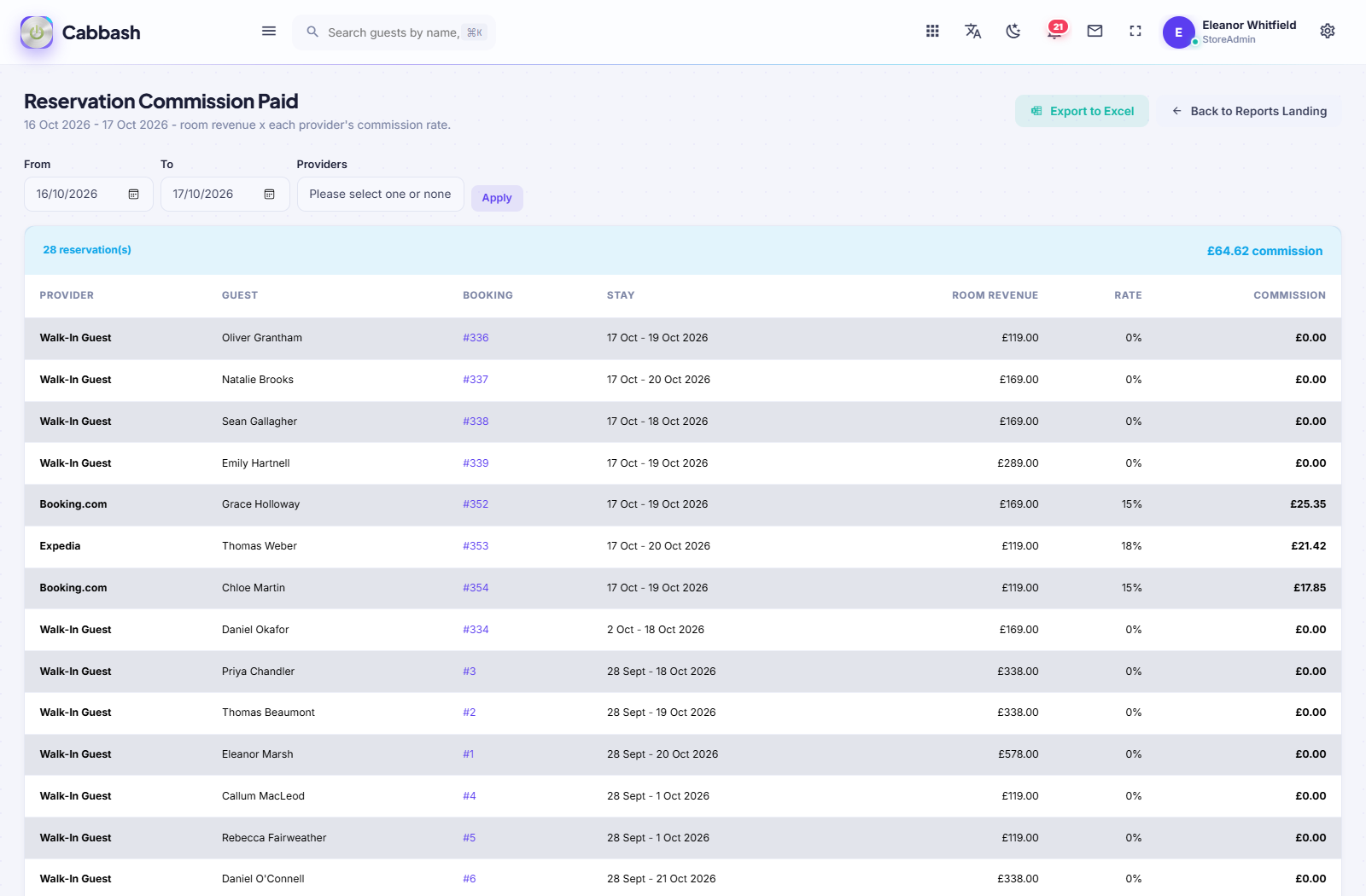The height and width of the screenshot is (896, 1366).
Task: Open booking #338 for Sean Gallagher
Action: click(476, 422)
